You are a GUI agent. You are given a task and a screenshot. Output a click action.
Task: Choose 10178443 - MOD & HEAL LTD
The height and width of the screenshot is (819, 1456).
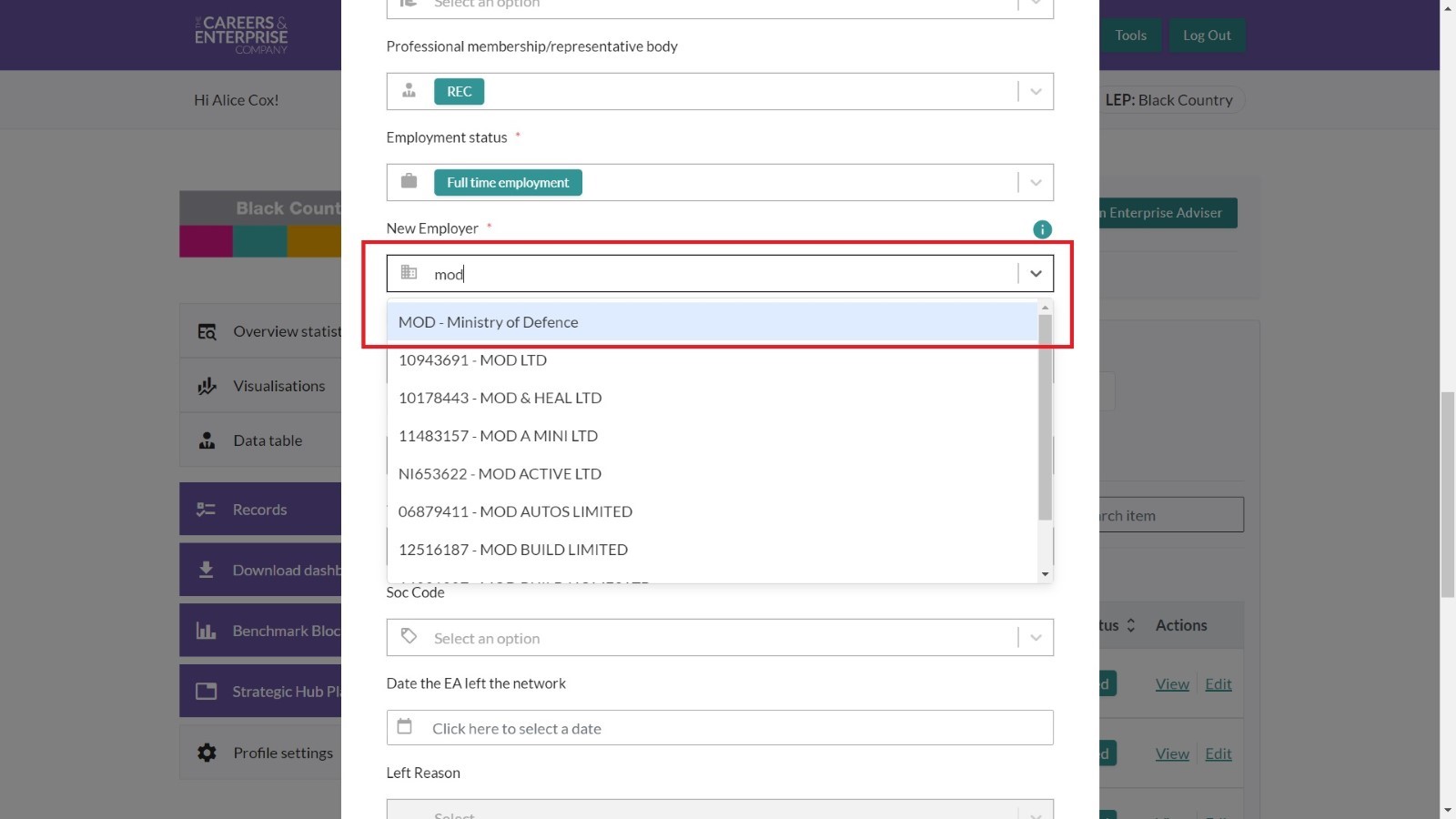click(712, 399)
